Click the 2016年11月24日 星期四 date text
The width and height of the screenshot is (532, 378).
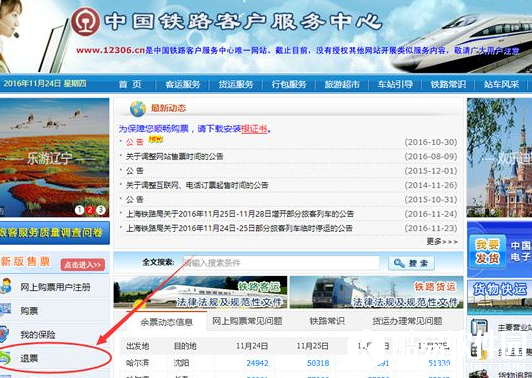tap(45, 83)
